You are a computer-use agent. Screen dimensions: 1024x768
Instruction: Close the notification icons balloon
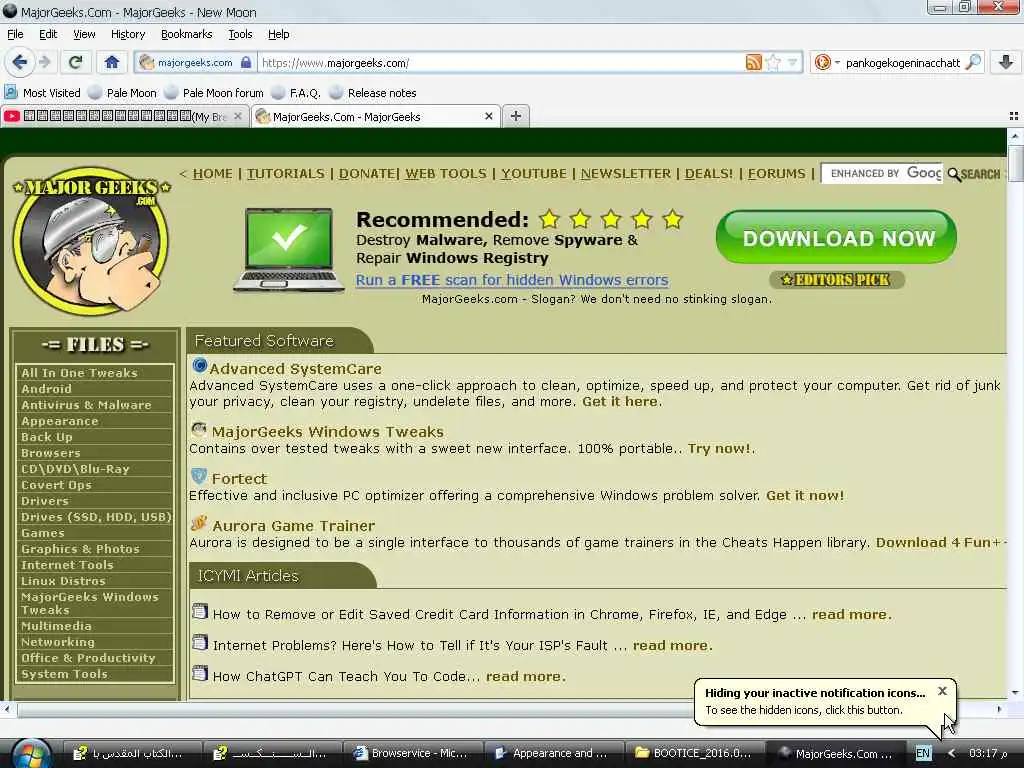(942, 691)
